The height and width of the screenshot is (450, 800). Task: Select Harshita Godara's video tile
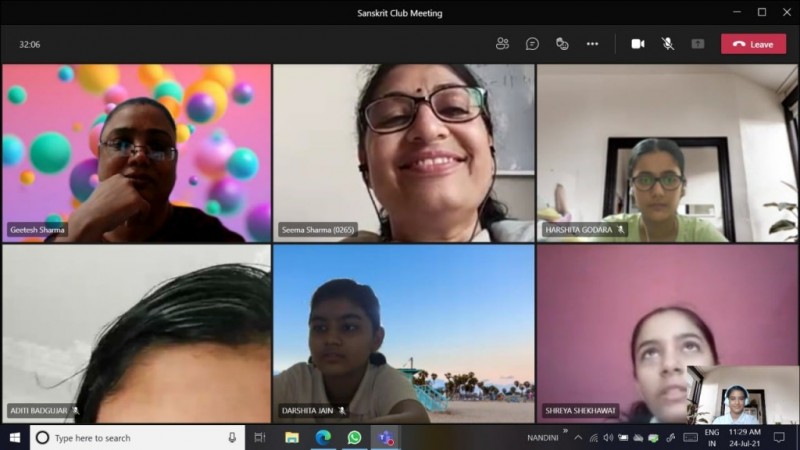(x=667, y=153)
